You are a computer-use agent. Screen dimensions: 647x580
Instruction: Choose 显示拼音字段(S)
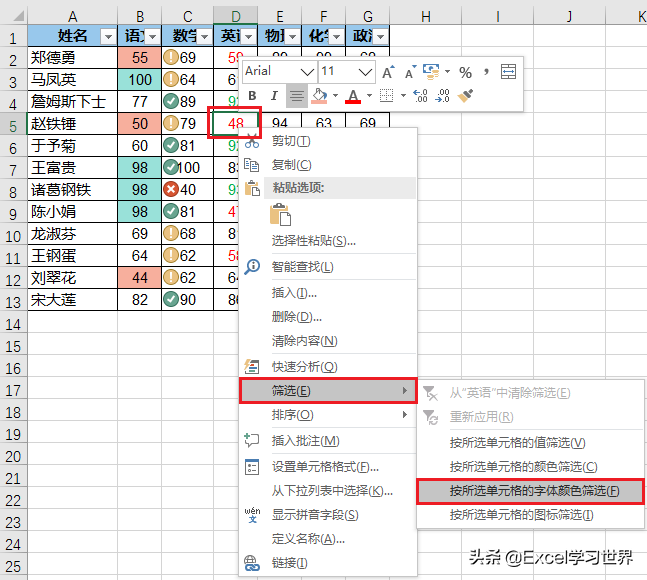coord(328,515)
